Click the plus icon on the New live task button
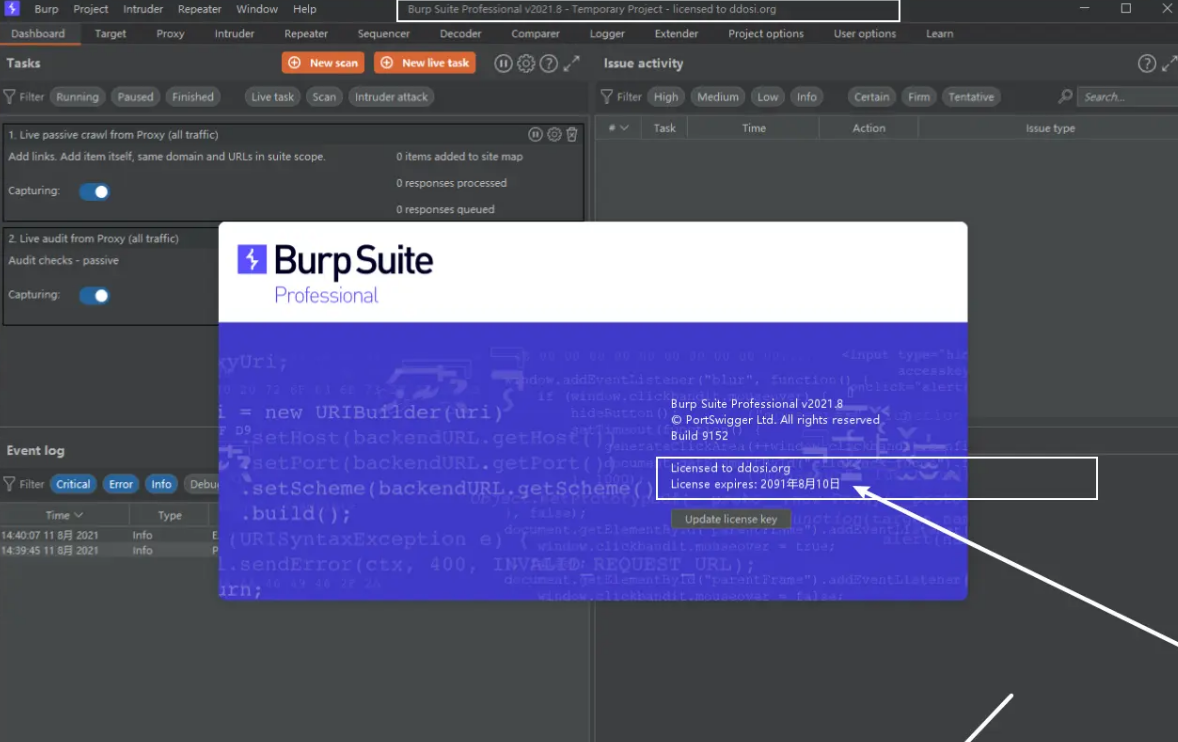Viewport: 1178px width, 742px height. [387, 63]
